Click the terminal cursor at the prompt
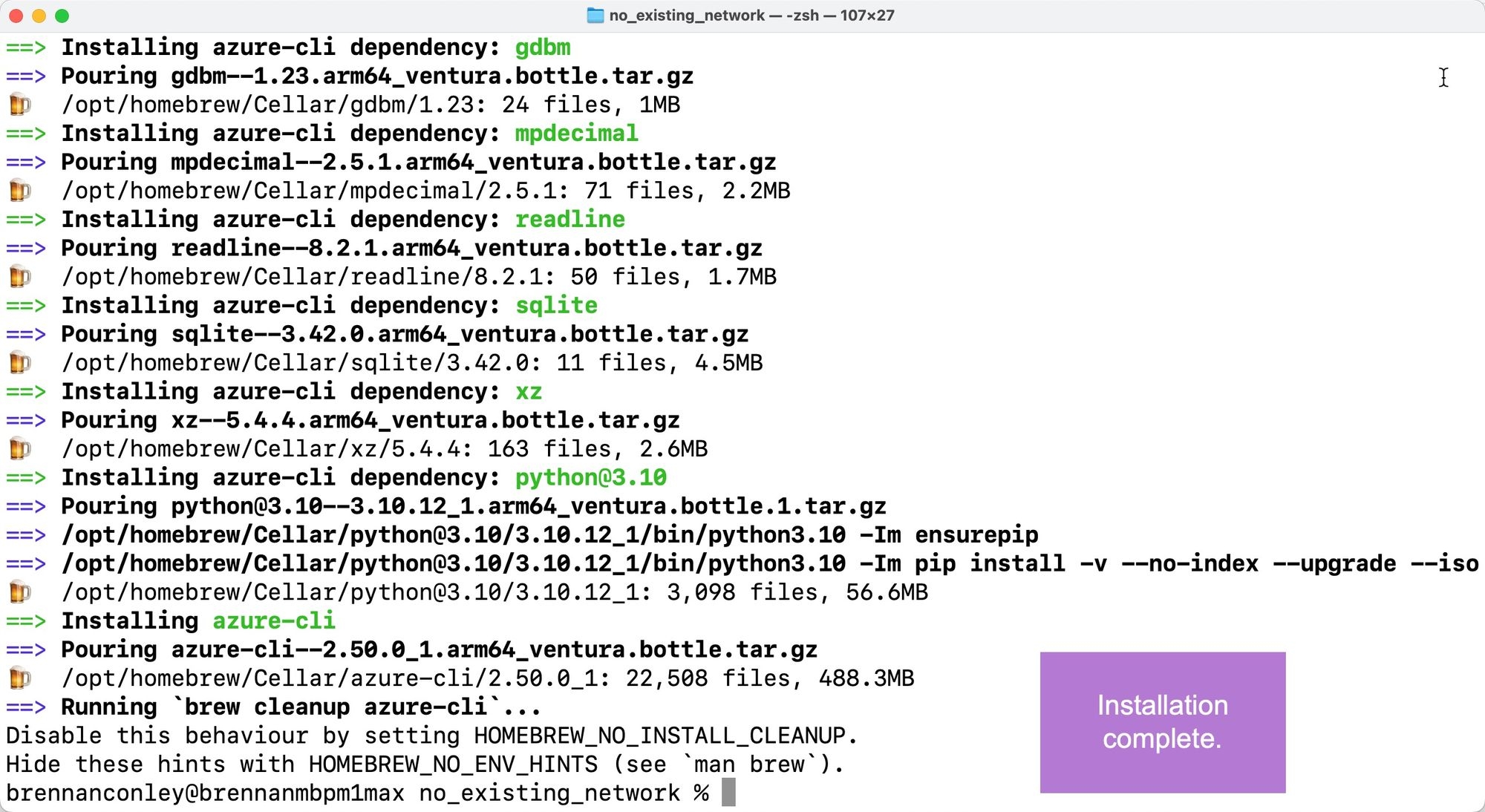 [728, 793]
